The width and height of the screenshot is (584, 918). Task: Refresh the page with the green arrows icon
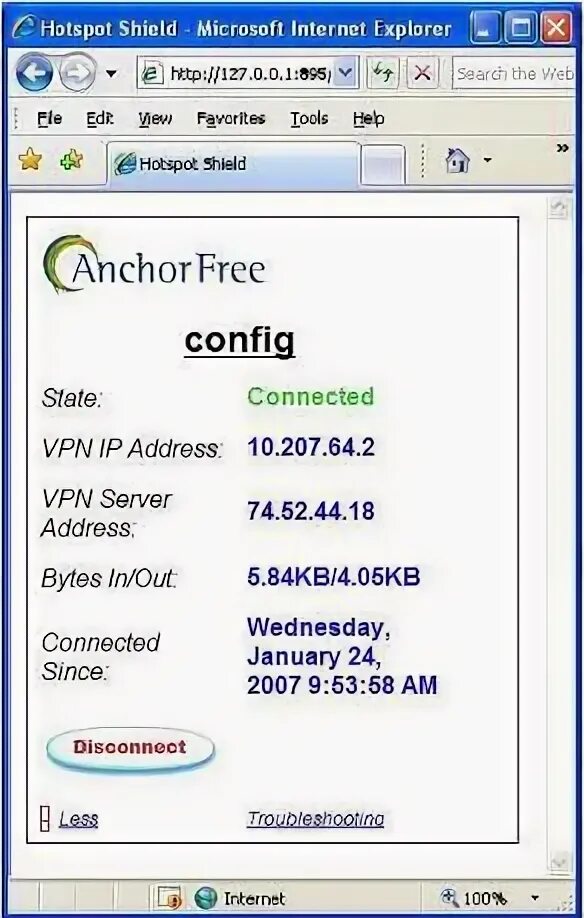383,73
